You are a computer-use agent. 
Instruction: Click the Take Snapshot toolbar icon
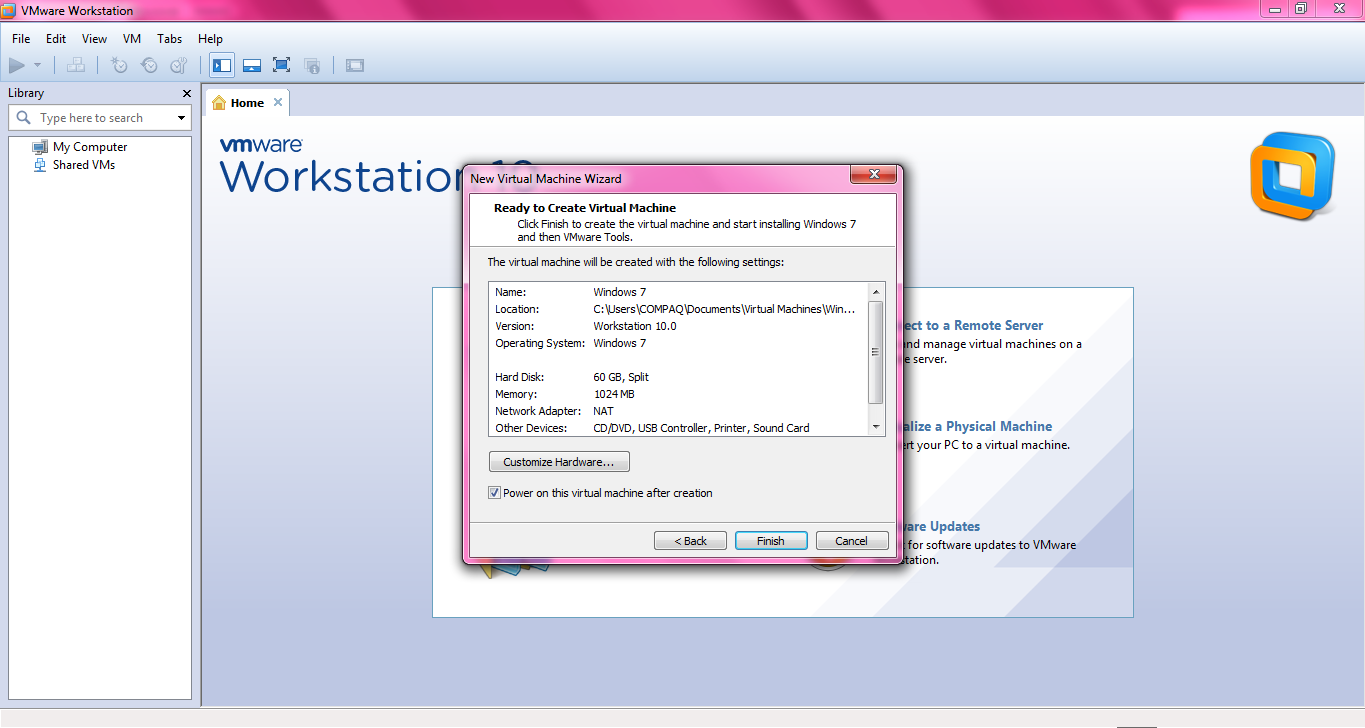pyautogui.click(x=119, y=66)
